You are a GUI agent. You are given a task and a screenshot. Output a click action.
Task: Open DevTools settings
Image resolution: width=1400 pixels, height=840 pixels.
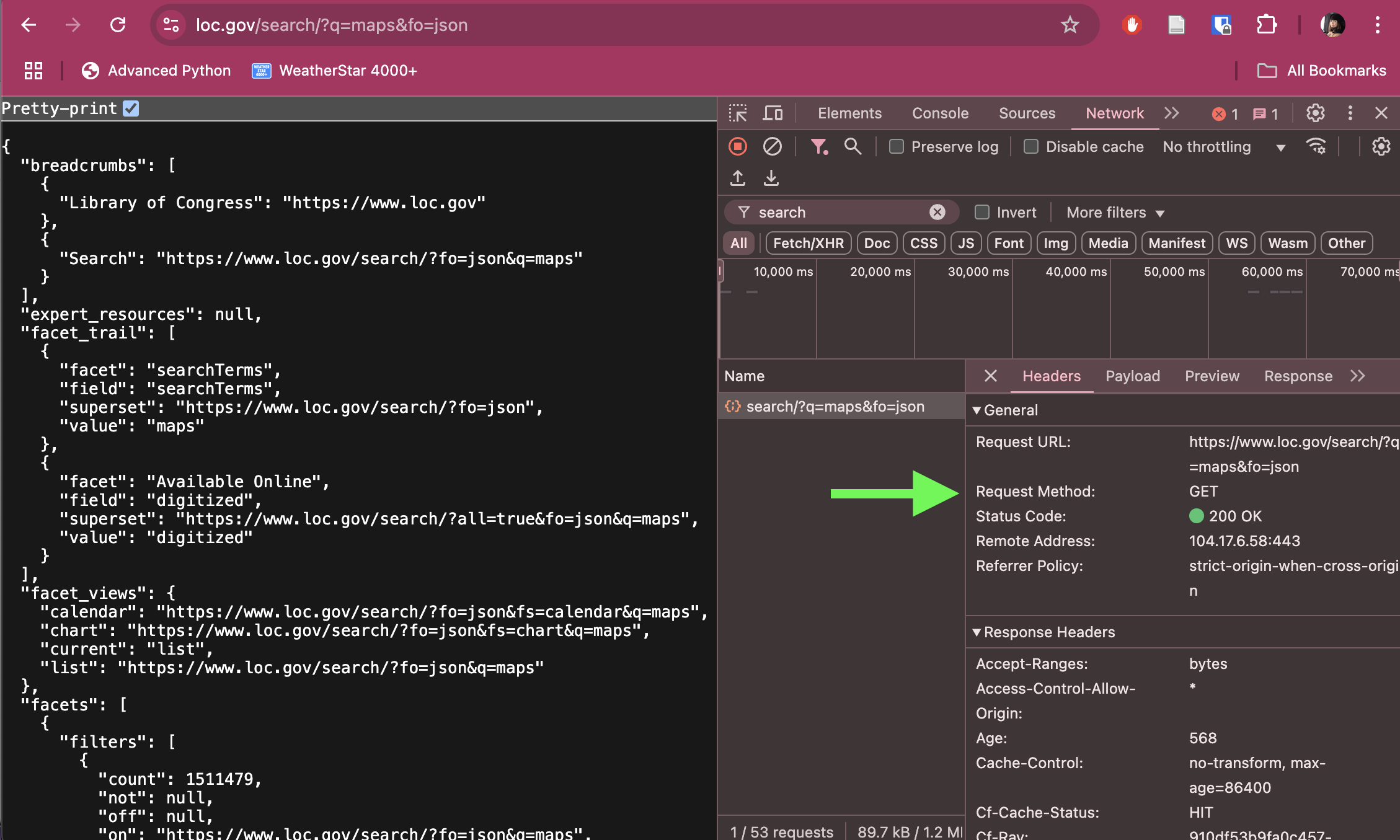(1316, 113)
